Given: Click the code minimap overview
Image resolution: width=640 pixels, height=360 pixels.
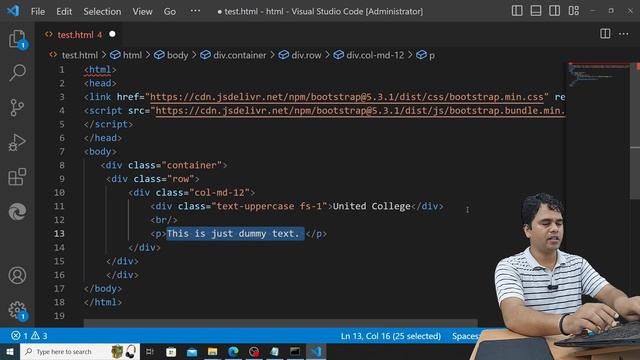Looking at the screenshot, I should click(x=598, y=75).
